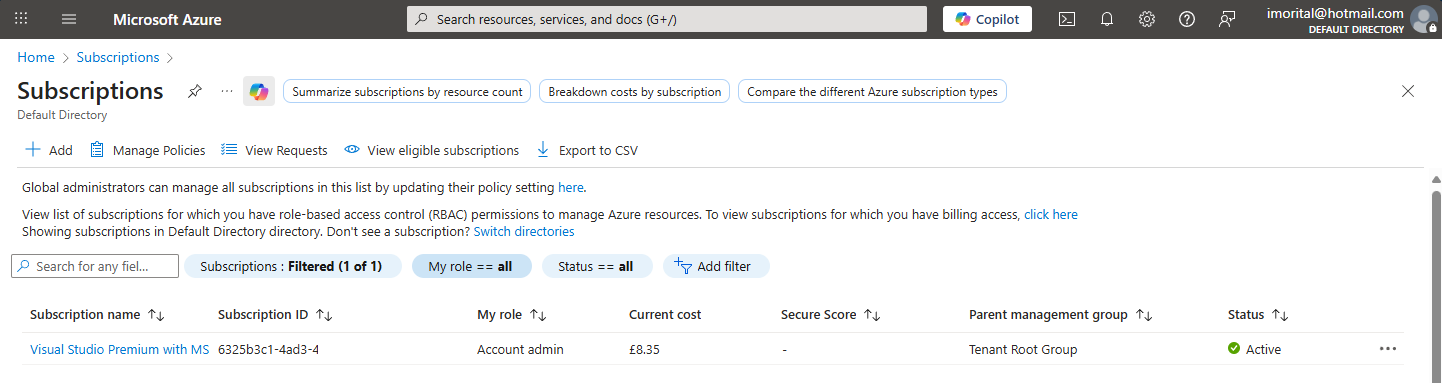Open the Subscriptions filter pill
Viewport: 1442px width, 383px height.
pos(292,266)
